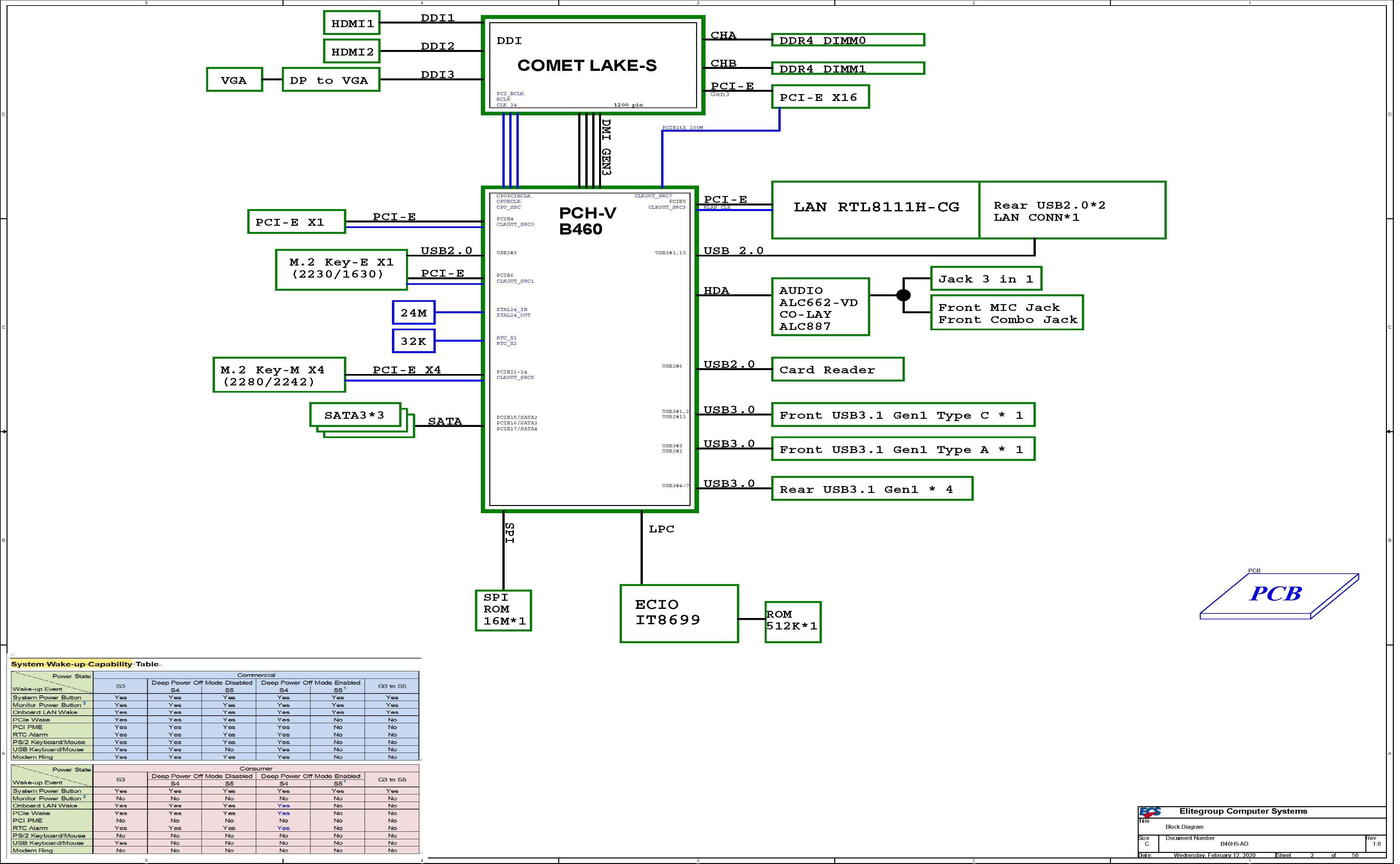Click the LPC bus label
Screen dimensions: 1400x864
coord(661,529)
